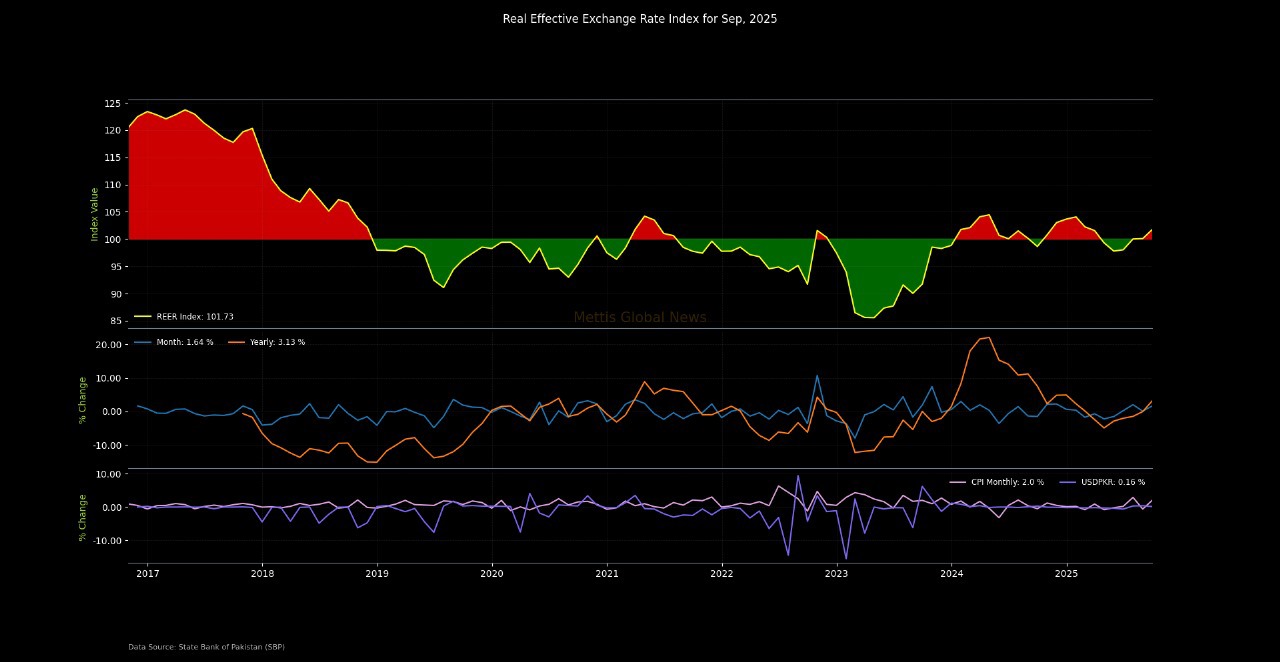Click the 2017 label on x-axis
Screen dimensions: 1280x662
pos(148,574)
